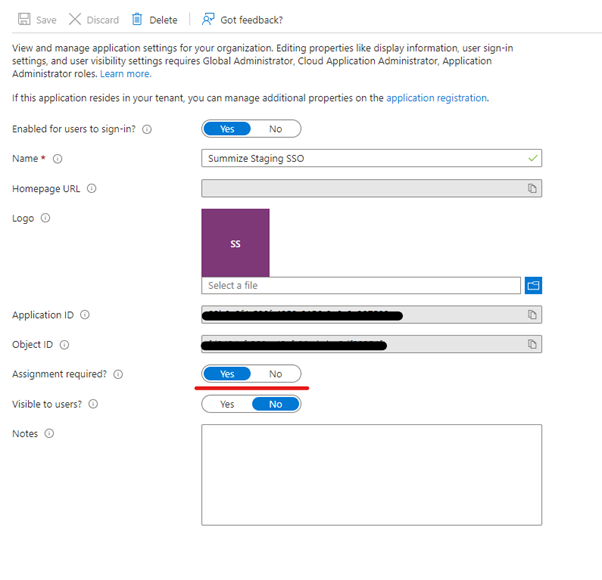Select Yes for Assignment required
Viewport: 602px width, 580px height.
click(x=227, y=374)
